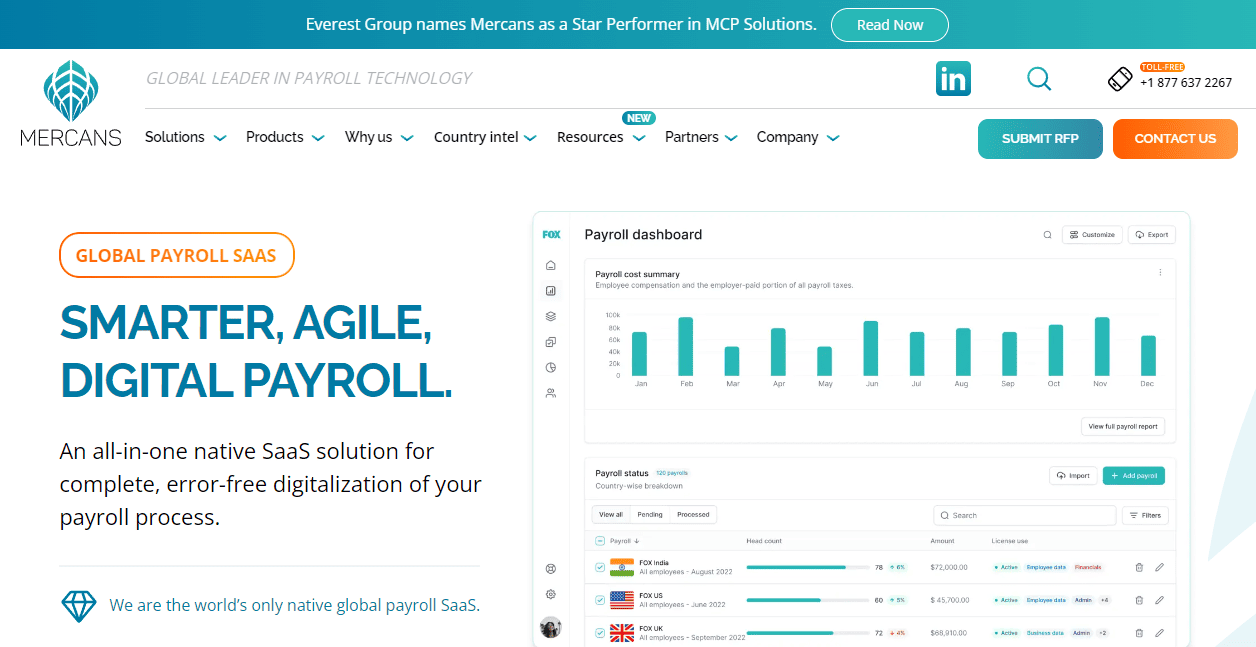Click the phone number +1 877 637 2267
This screenshot has height=647, width=1256.
1186,83
